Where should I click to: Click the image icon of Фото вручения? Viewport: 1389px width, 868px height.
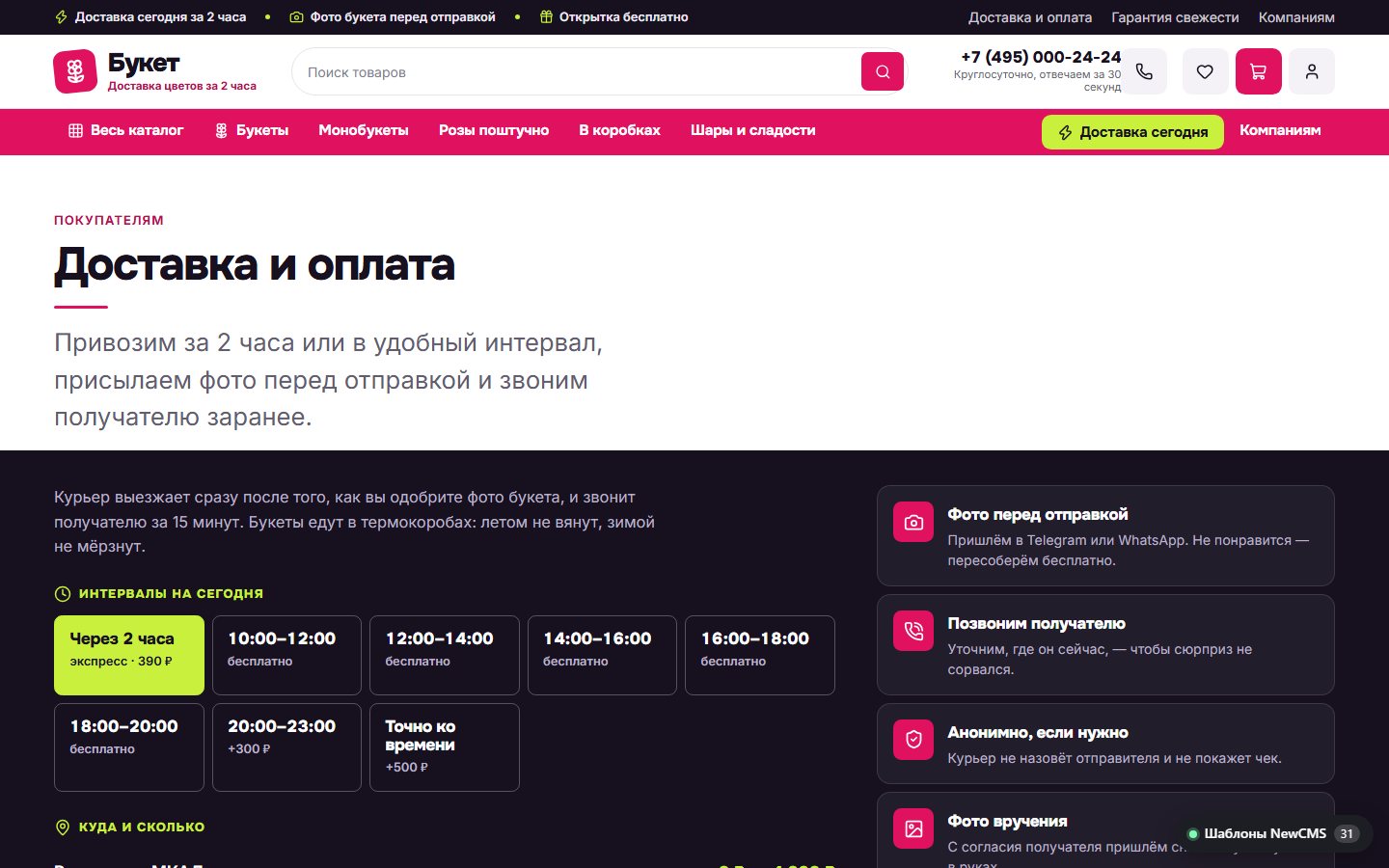tap(913, 828)
